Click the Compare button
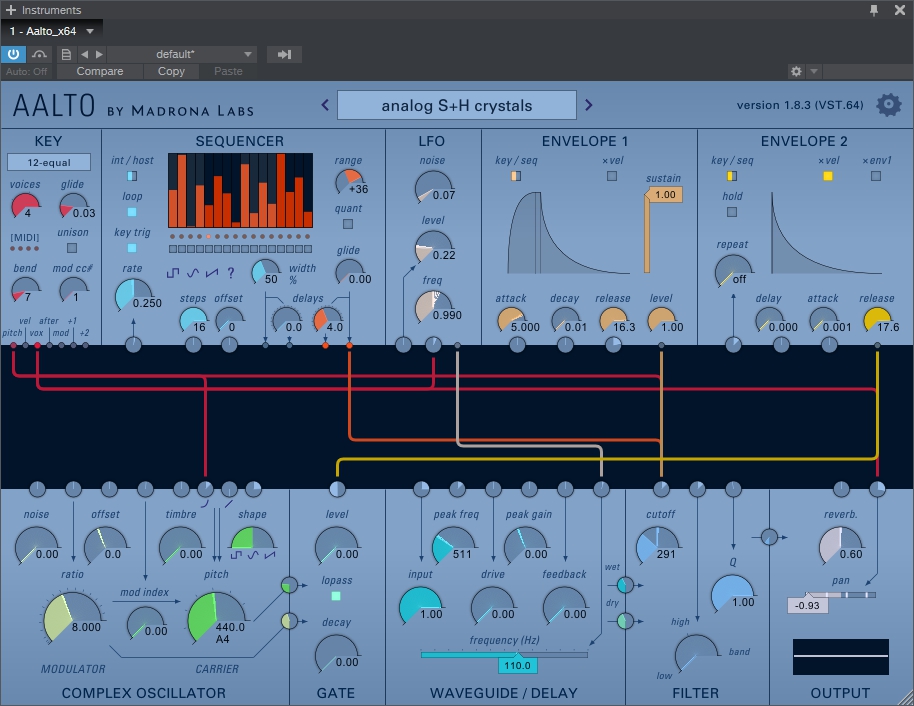 coord(100,71)
